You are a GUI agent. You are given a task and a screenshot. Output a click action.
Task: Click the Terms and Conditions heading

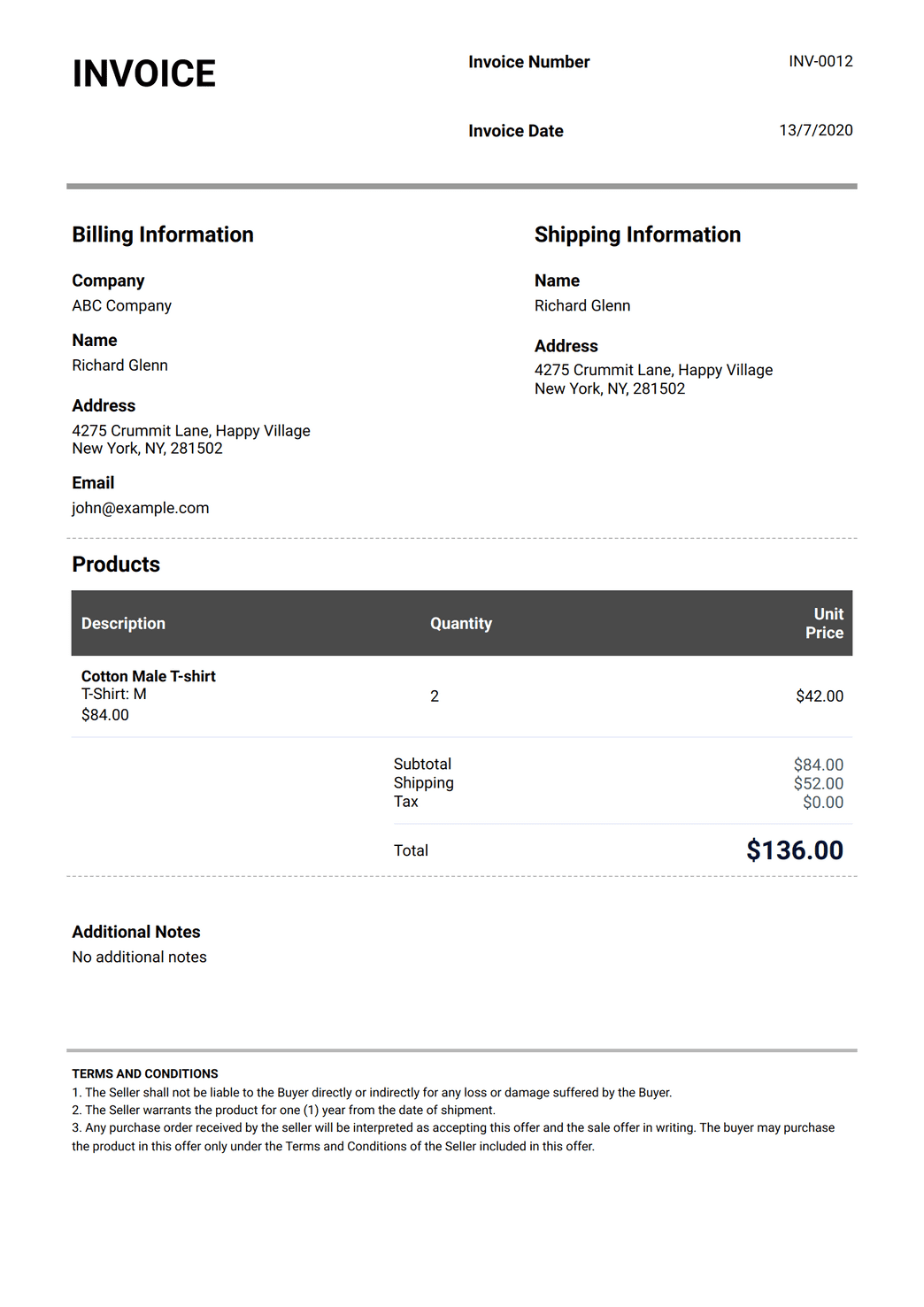pos(145,1073)
